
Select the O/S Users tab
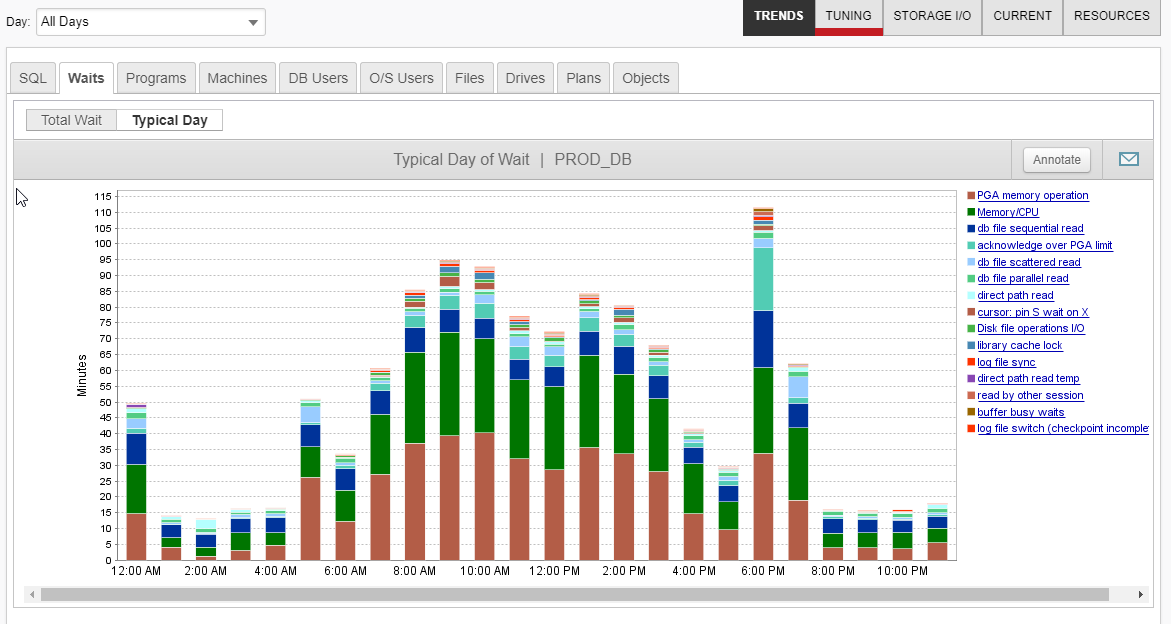(x=401, y=78)
